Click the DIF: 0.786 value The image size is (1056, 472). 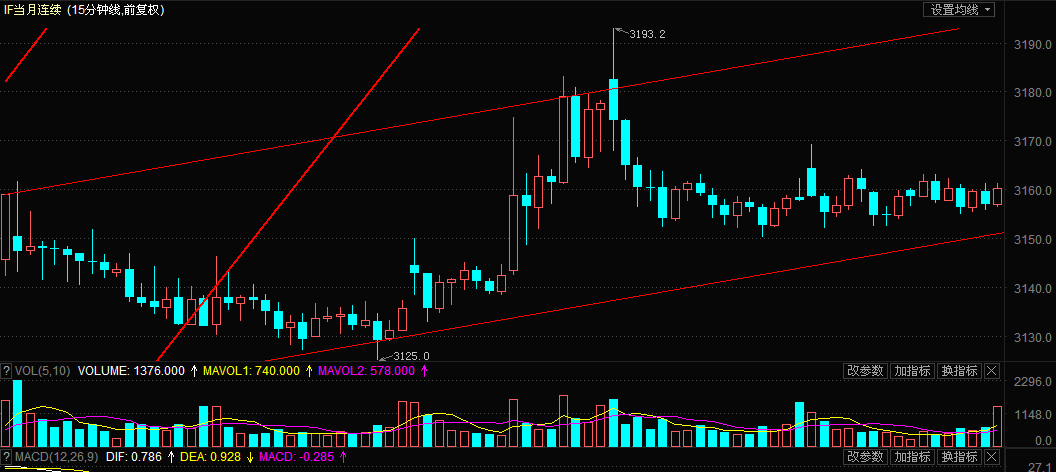click(134, 457)
